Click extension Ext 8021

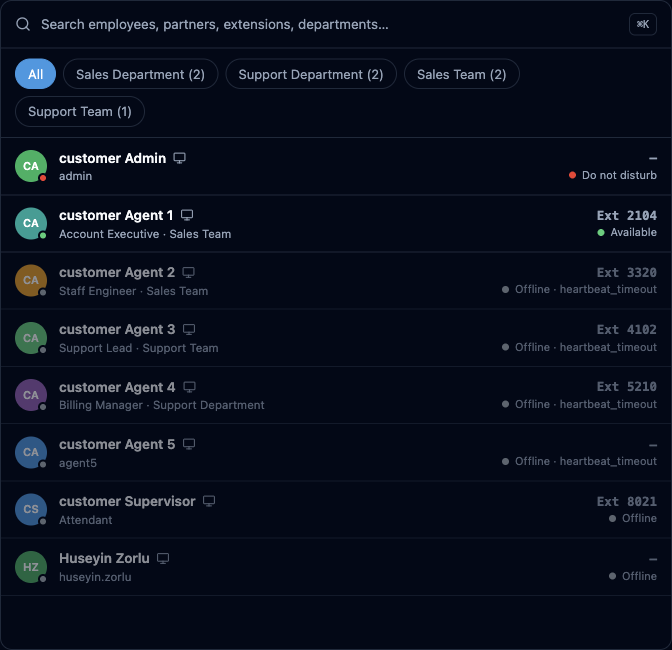tap(627, 501)
